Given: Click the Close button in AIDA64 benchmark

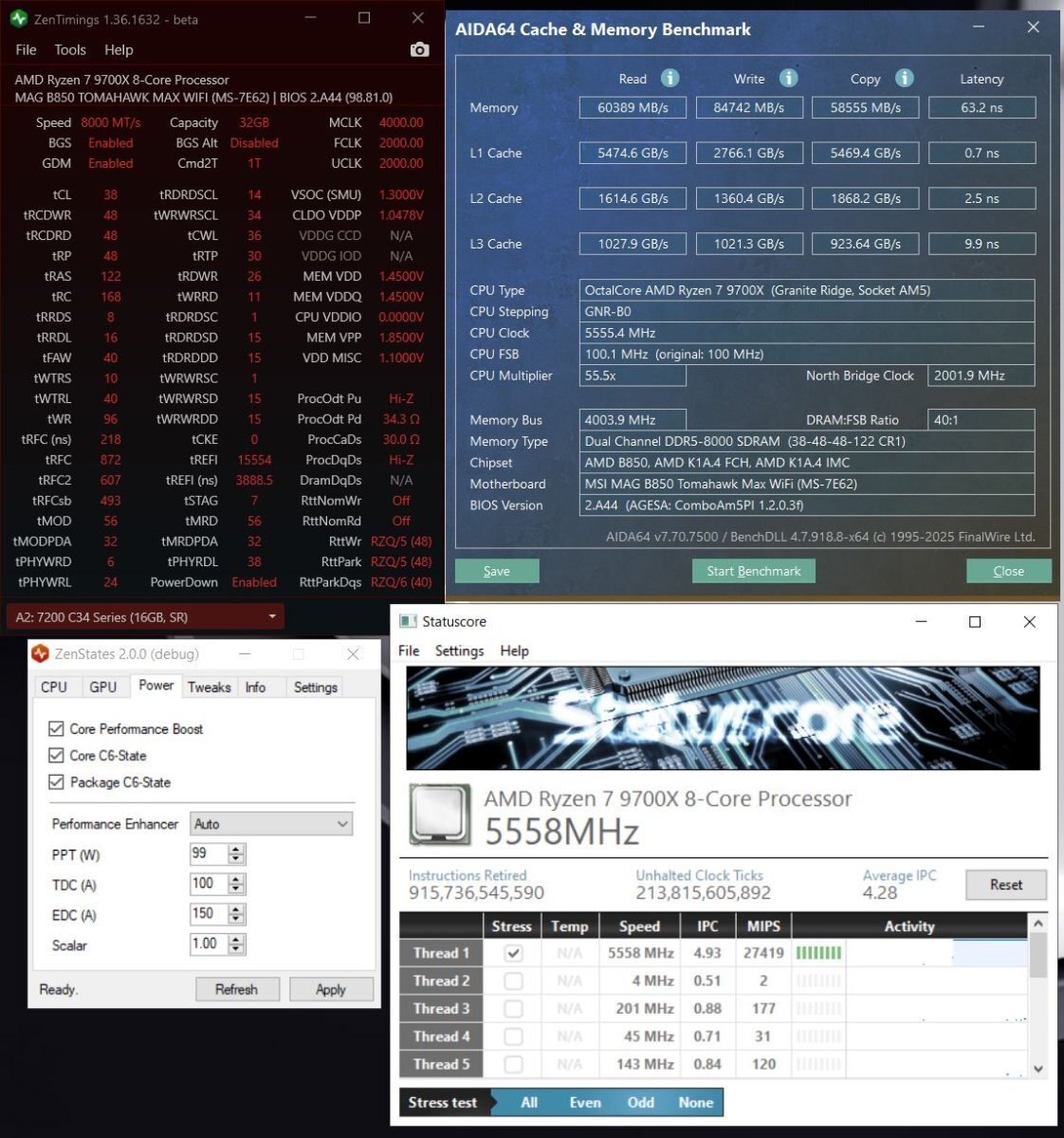Looking at the screenshot, I should 1009,571.
